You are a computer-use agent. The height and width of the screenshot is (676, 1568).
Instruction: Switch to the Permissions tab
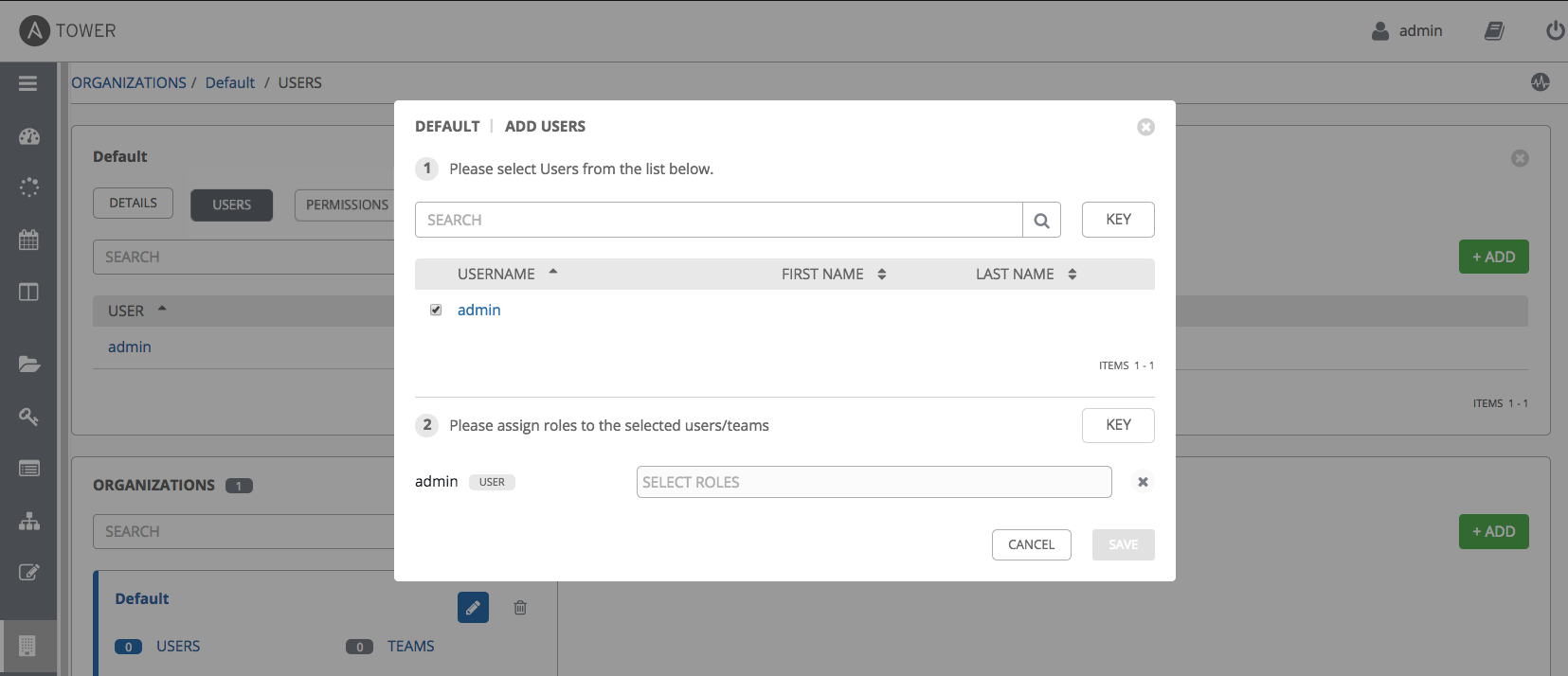coord(345,205)
